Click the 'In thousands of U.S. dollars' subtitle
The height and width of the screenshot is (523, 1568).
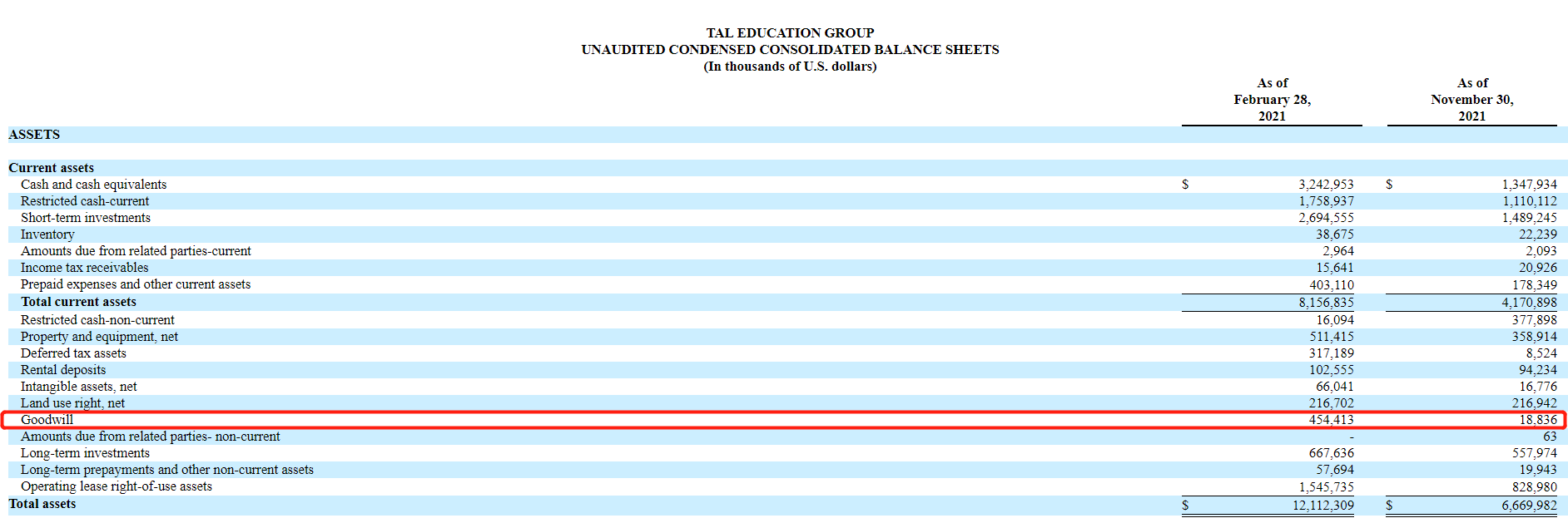click(x=790, y=67)
